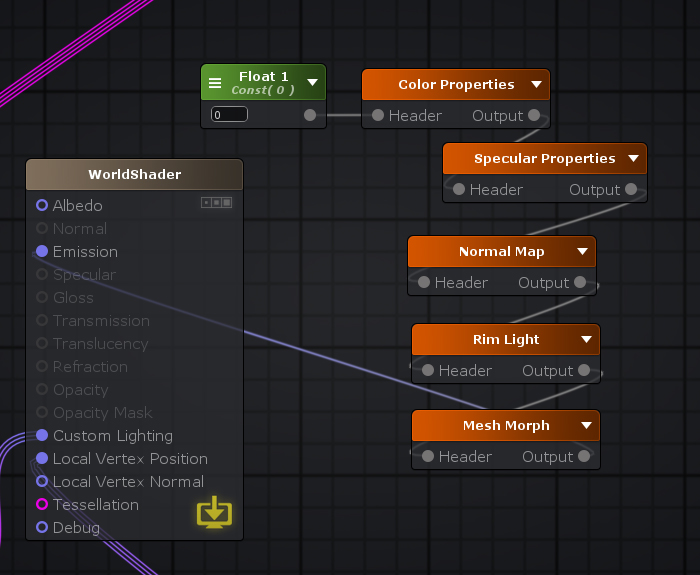Click the disabled Opacity Mask port

click(x=42, y=412)
